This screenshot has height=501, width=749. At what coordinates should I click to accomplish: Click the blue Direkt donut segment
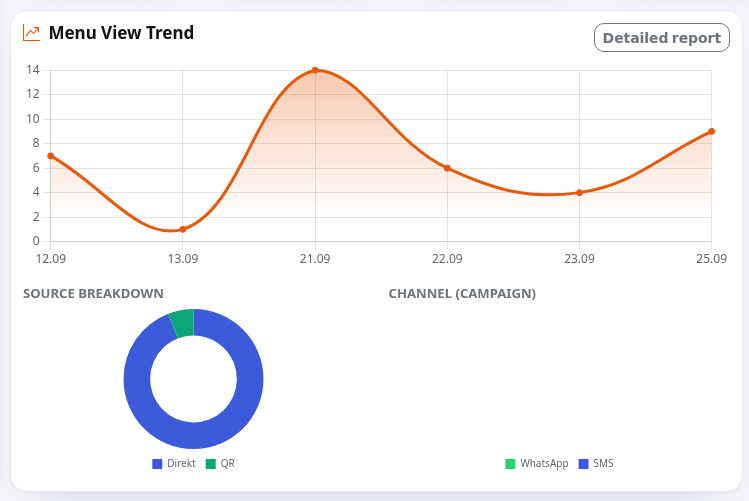(x=193, y=436)
